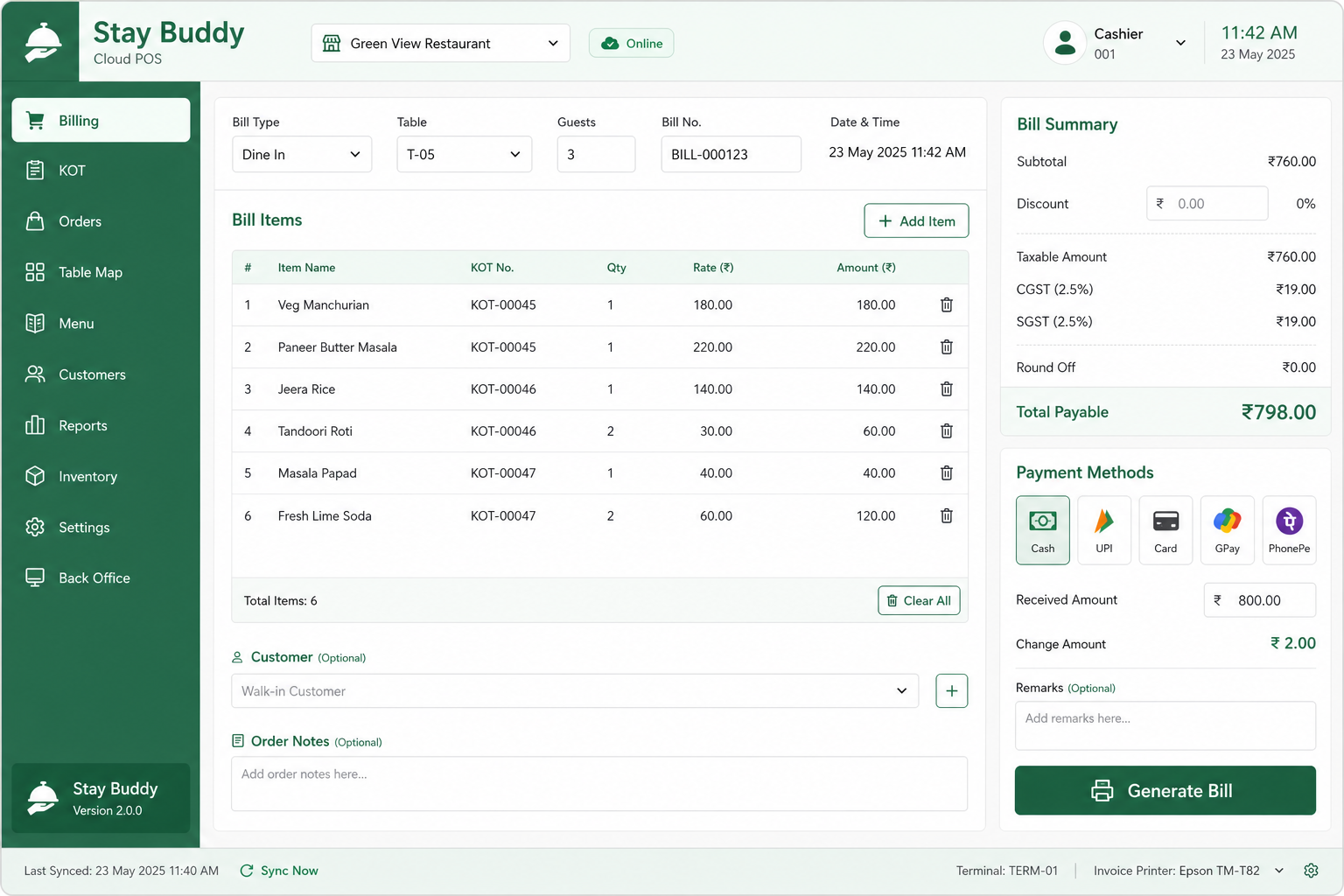Click Sync Now in status bar
This screenshot has width=1344, height=896.
coord(279,871)
